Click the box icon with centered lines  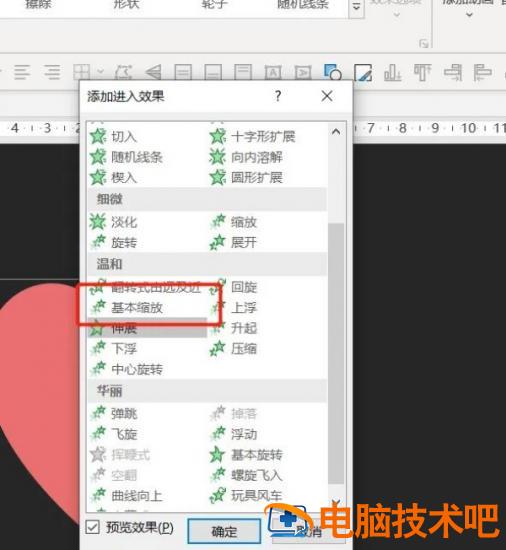tap(183, 73)
